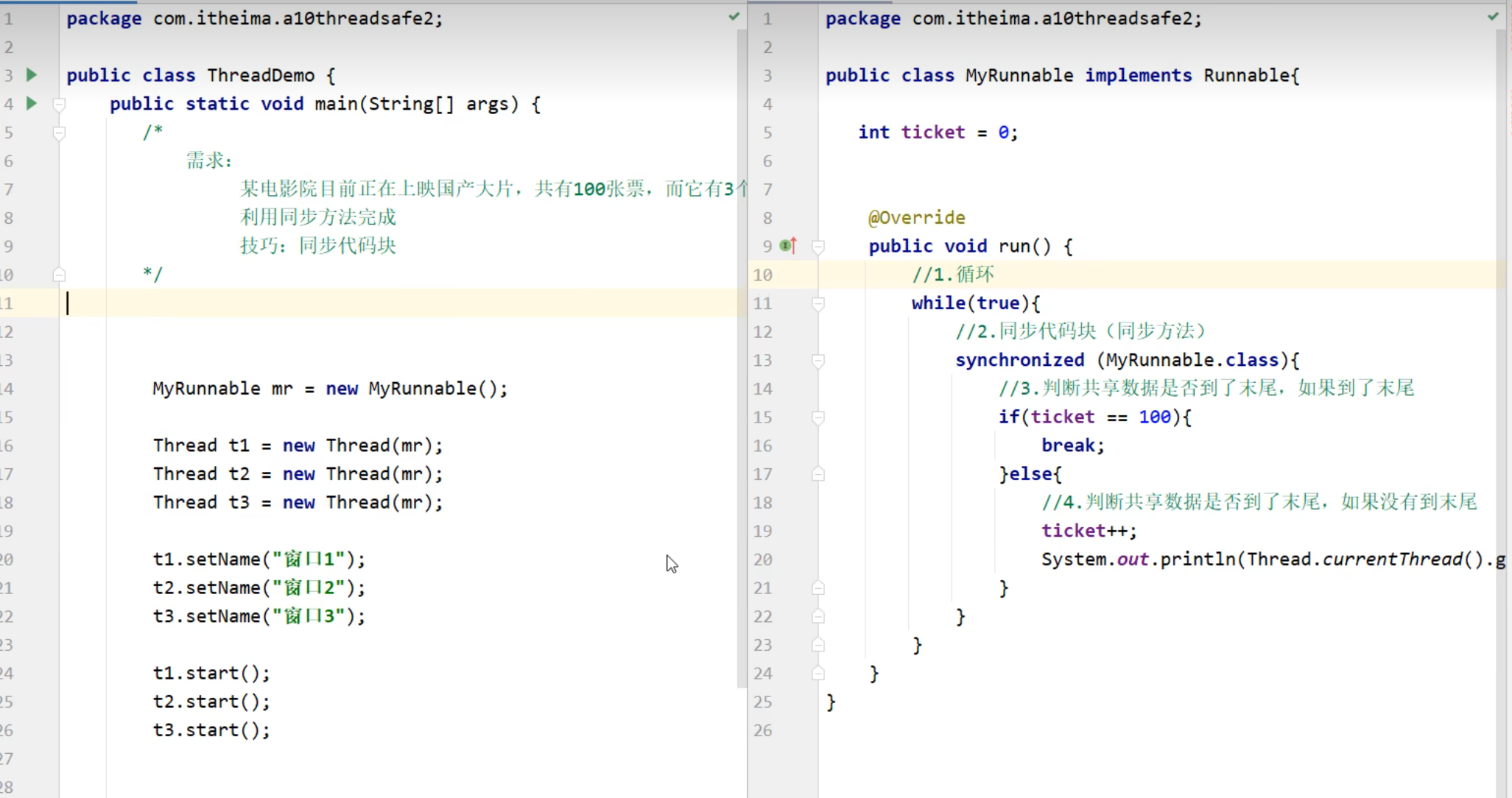Click the @Override annotation

pyautogui.click(x=916, y=217)
